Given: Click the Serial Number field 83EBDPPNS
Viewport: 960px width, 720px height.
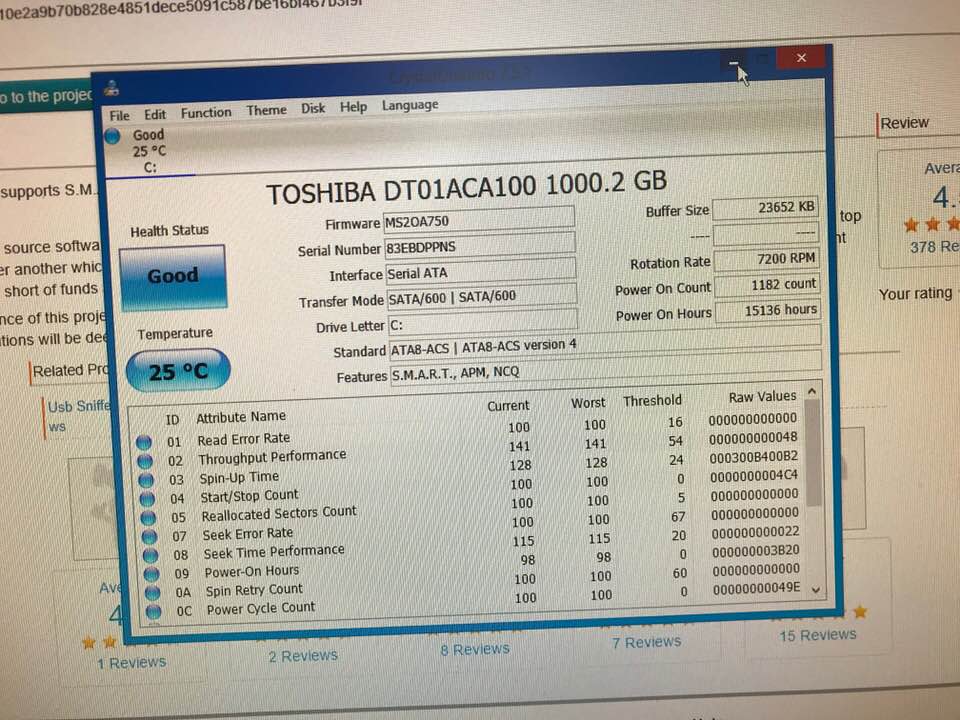Looking at the screenshot, I should pyautogui.click(x=480, y=246).
